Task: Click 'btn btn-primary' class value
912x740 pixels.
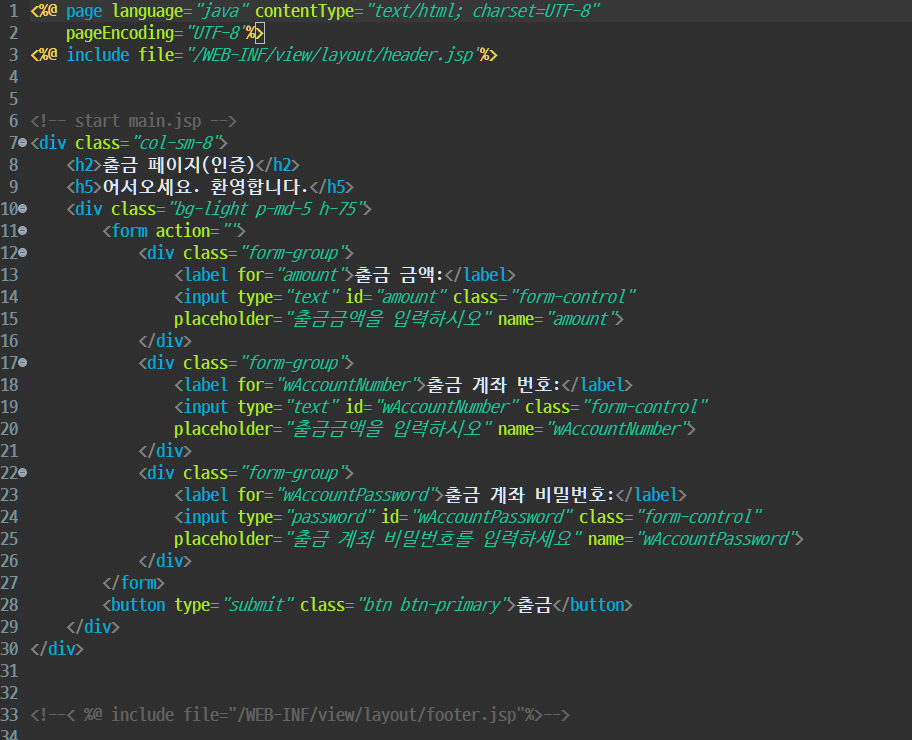Action: (433, 605)
